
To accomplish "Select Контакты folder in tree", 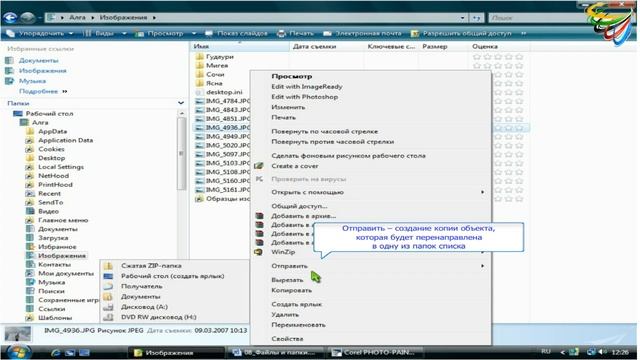I will tap(54, 264).
